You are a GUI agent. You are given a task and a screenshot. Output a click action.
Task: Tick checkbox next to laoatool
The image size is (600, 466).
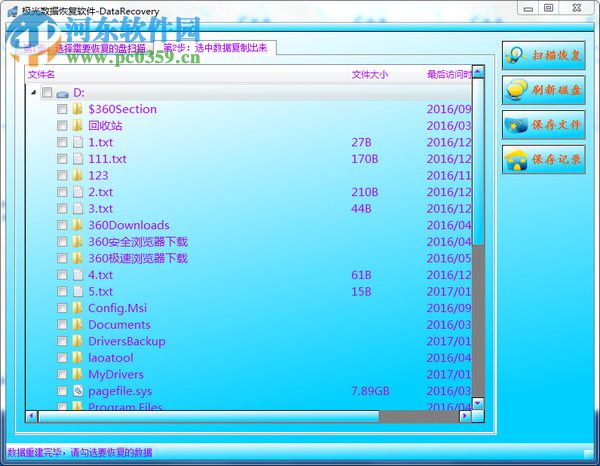point(62,358)
